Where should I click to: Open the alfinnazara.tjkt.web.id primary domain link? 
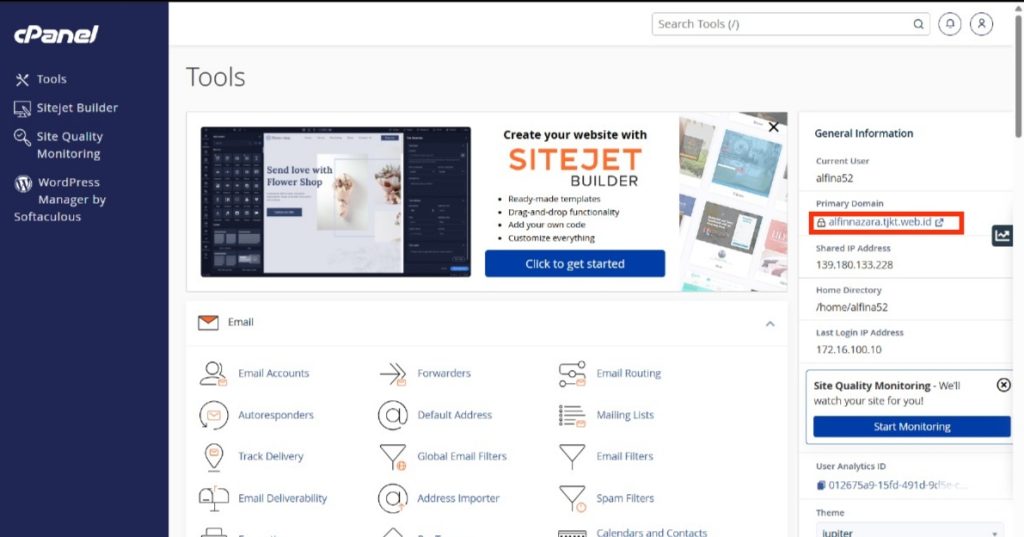[x=880, y=223]
